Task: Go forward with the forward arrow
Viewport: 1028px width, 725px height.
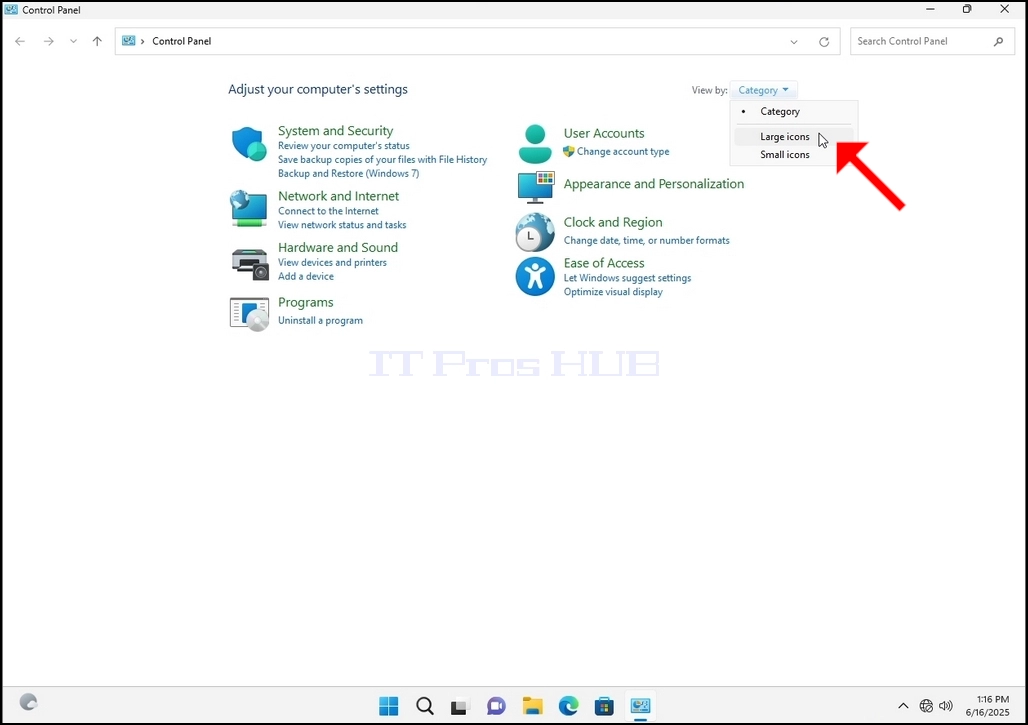Action: (x=49, y=41)
